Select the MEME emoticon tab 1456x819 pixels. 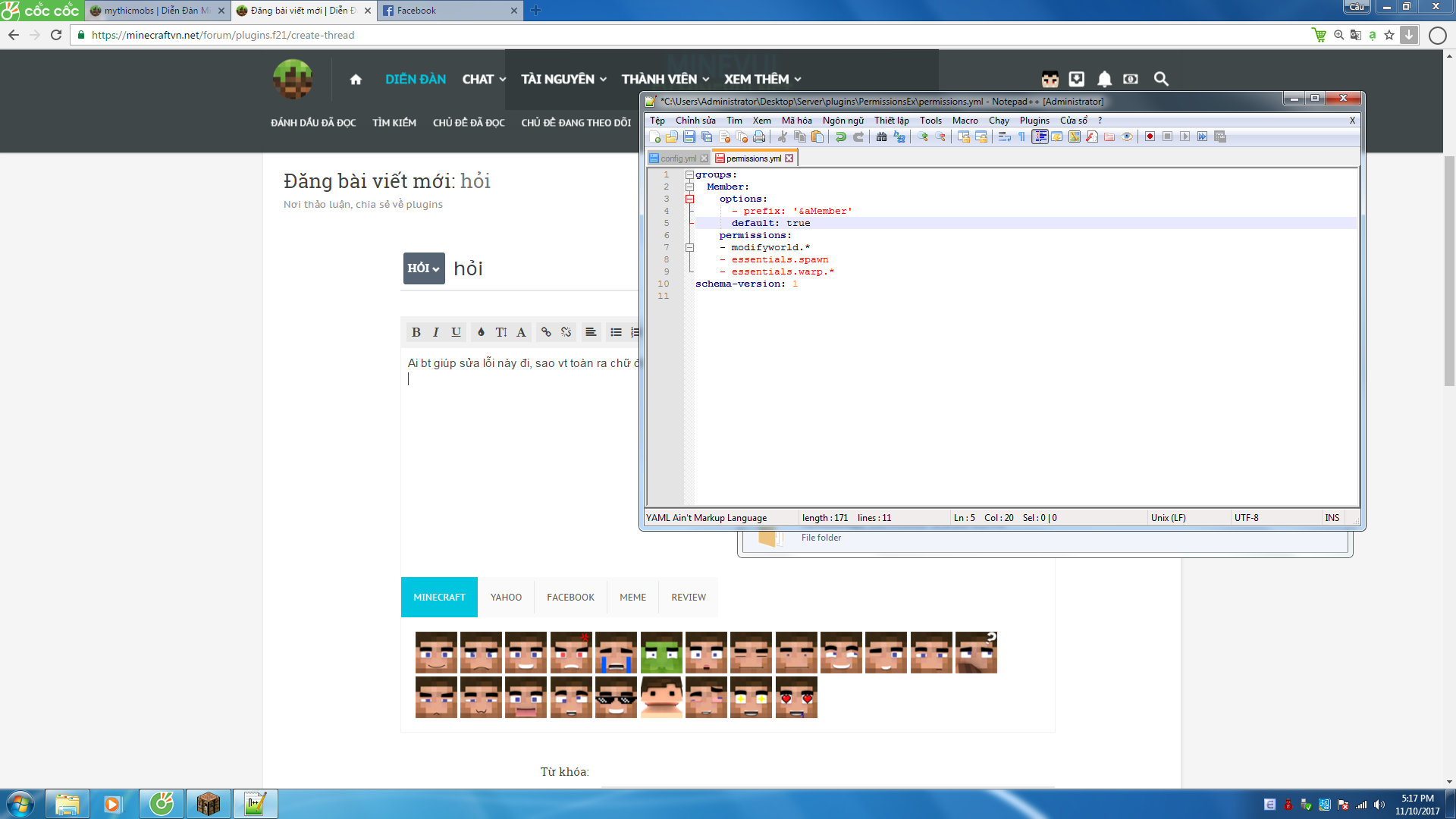(632, 598)
